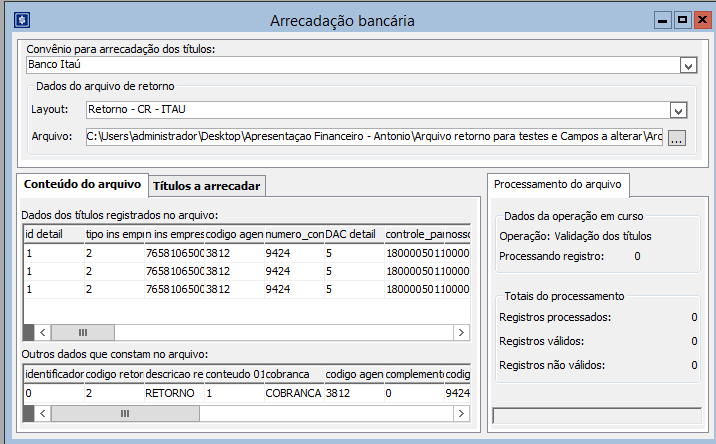Select the Processamento do arquivo tab
Screen dimensions: 716x444
558,184
